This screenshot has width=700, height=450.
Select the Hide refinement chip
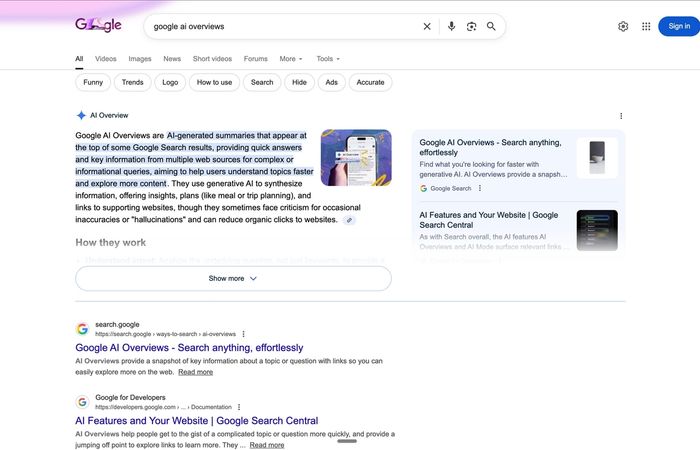tap(299, 83)
